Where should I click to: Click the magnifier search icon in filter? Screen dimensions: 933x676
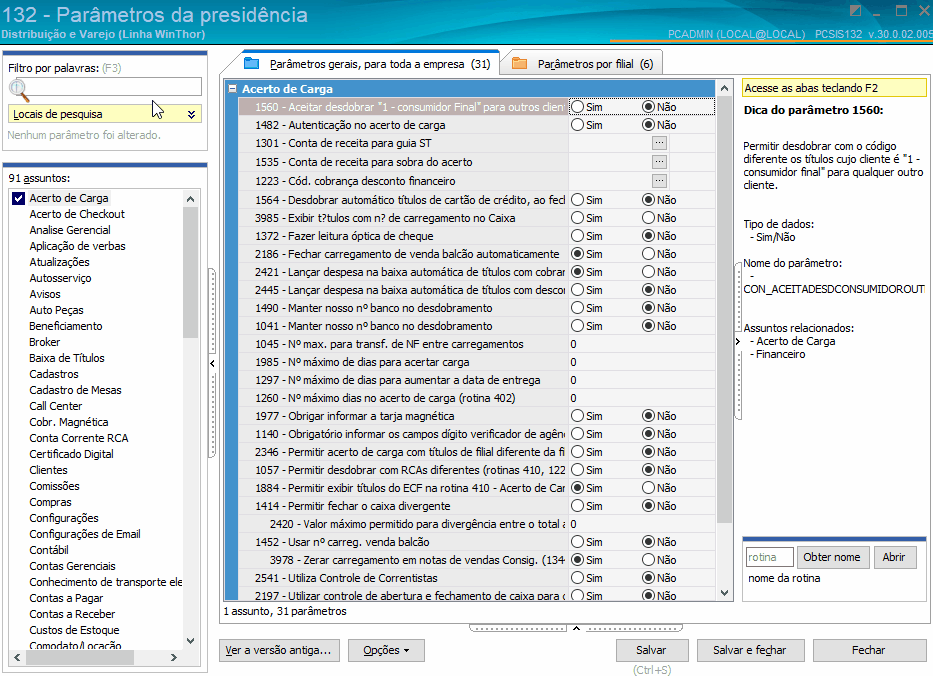19,90
